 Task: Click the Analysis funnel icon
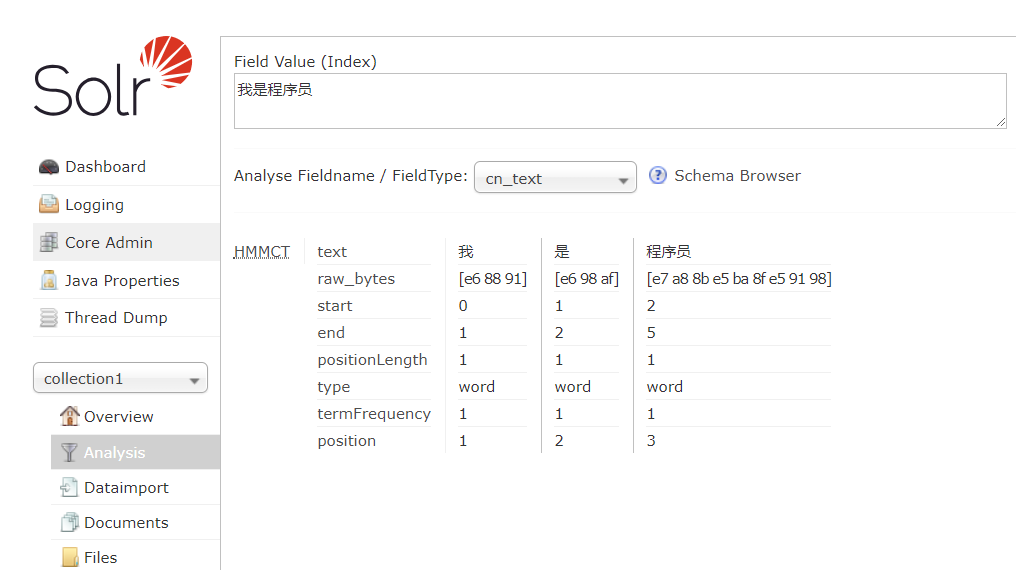(x=69, y=453)
